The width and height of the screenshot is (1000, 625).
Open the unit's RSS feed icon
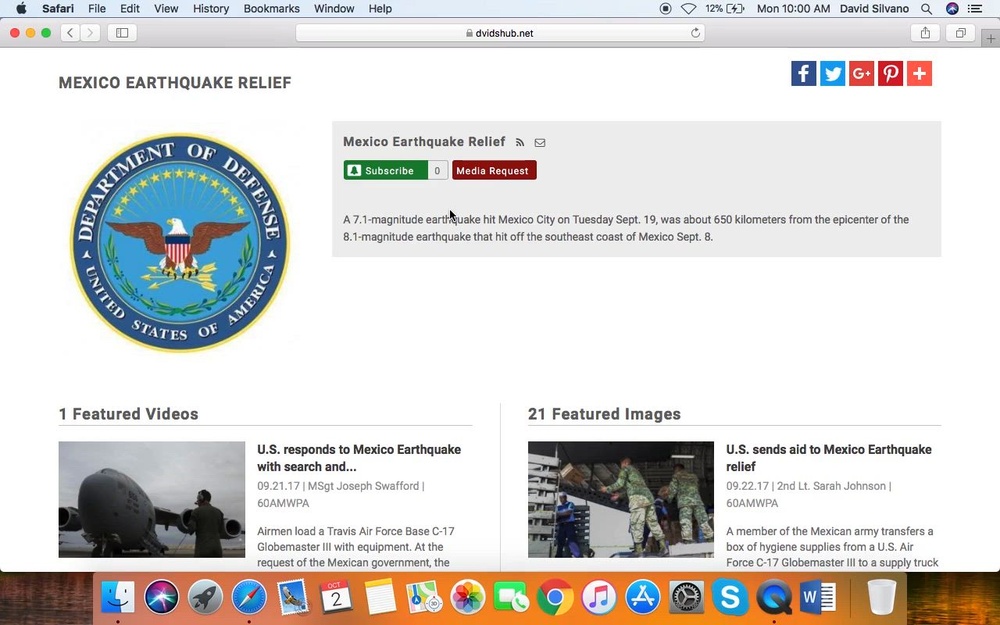click(520, 142)
